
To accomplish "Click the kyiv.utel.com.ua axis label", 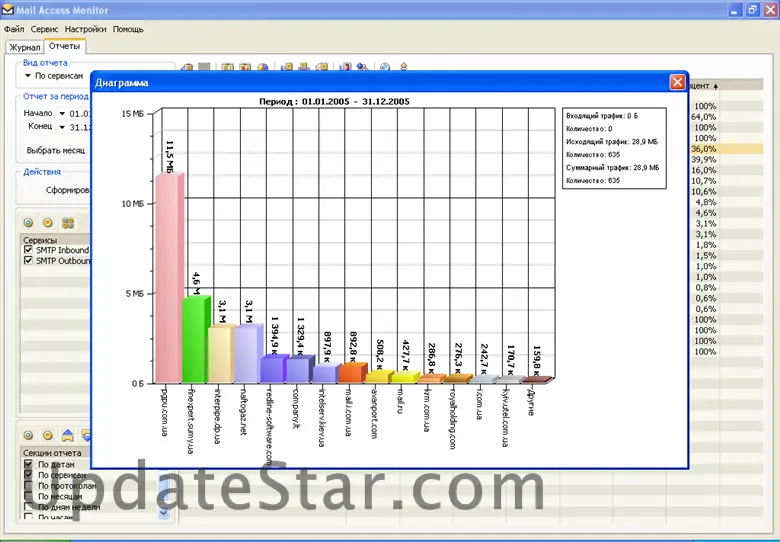I will [505, 417].
